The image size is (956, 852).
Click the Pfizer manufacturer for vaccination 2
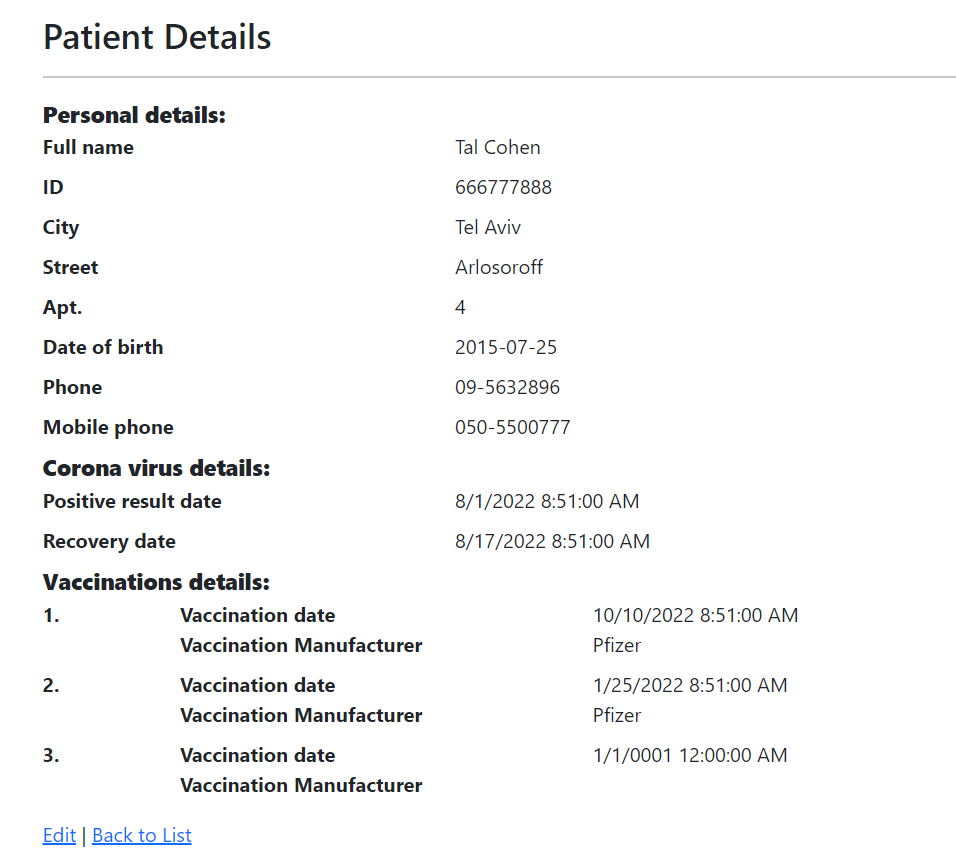[617, 715]
